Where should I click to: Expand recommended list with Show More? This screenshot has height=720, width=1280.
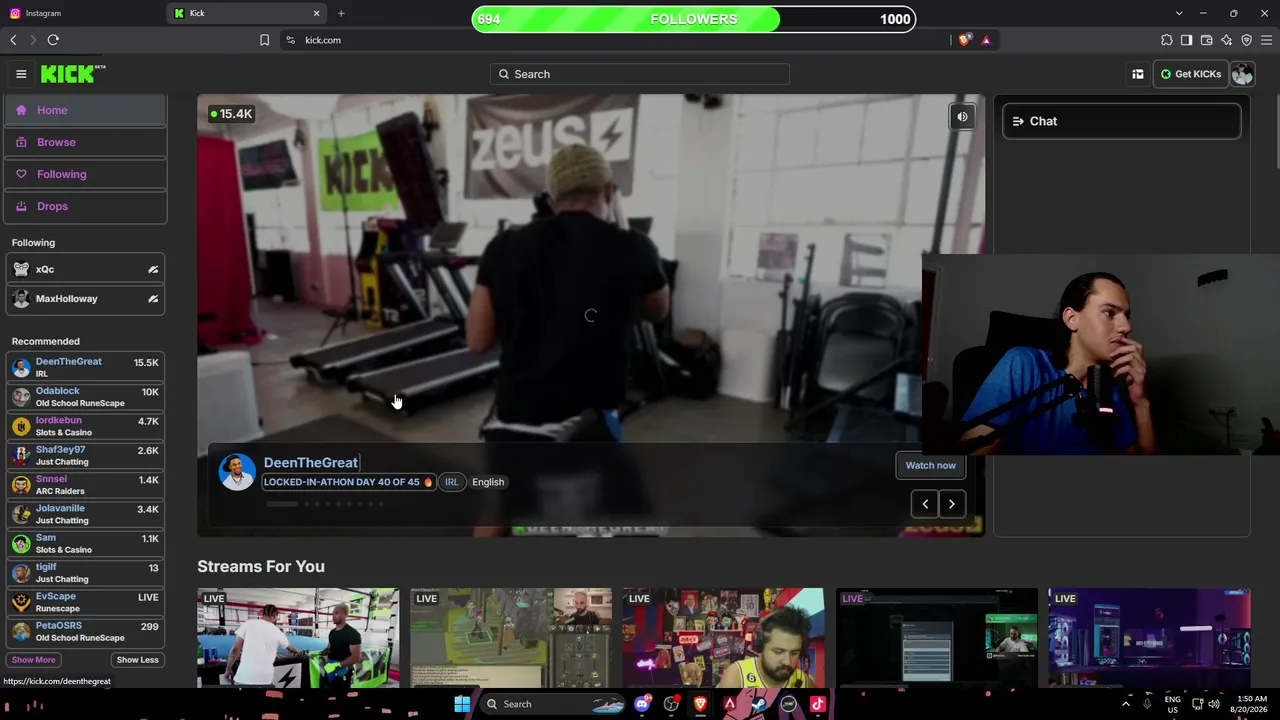(x=33, y=660)
